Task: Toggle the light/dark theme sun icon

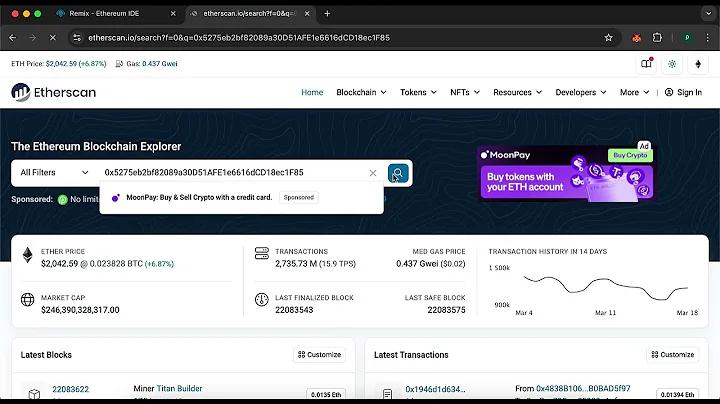Action: 672,64
